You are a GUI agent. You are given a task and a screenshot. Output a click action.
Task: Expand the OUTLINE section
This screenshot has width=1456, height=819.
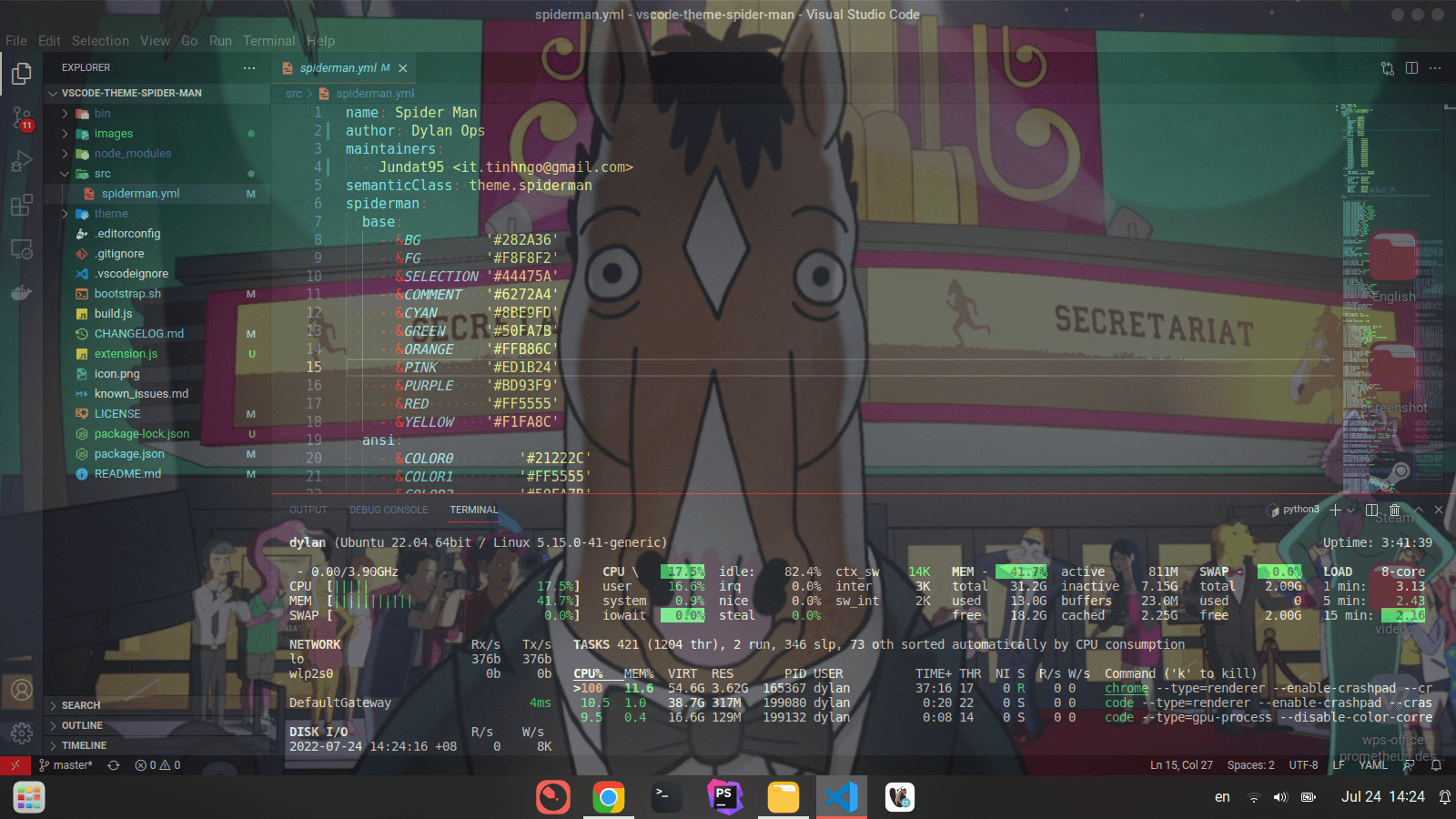[x=157, y=725]
